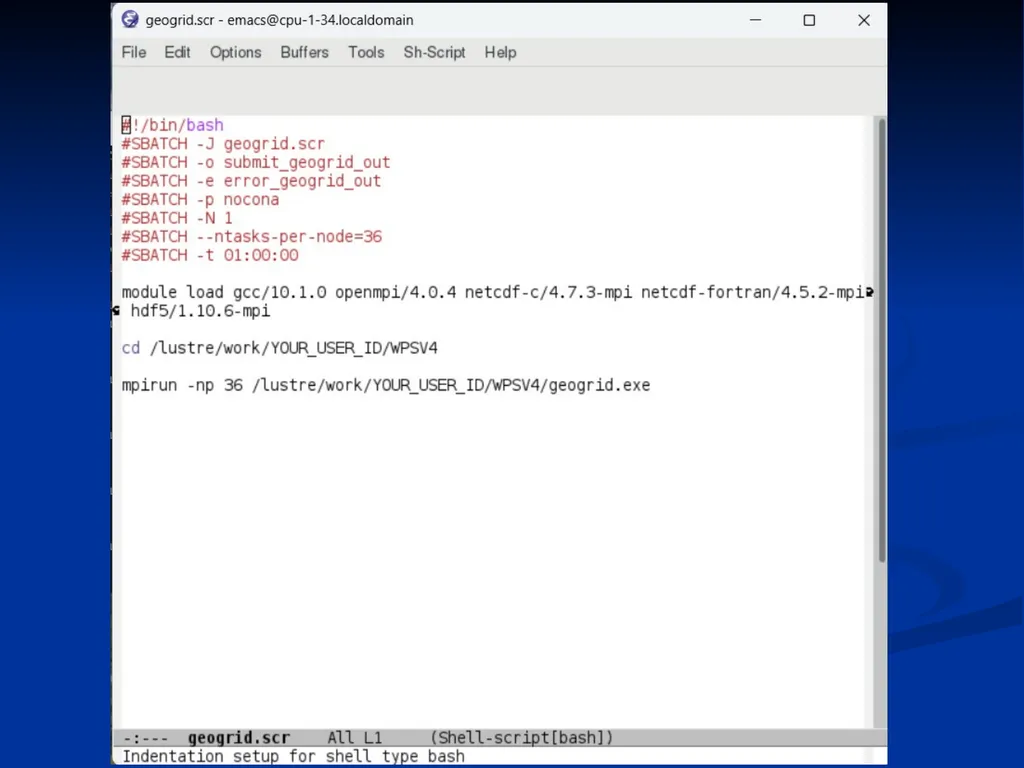
Task: Click the '#SBATCH -J geogrid.scr' line
Action: point(223,144)
